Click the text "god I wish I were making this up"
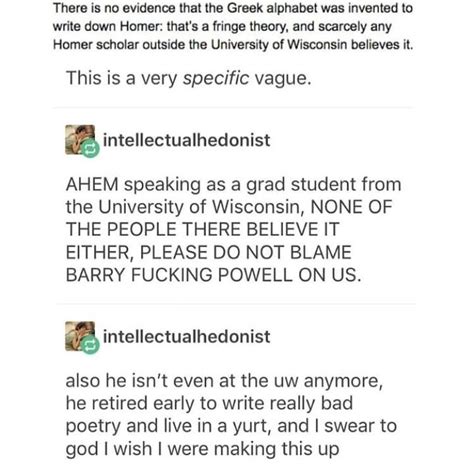474x468 pixels. pos(202,449)
